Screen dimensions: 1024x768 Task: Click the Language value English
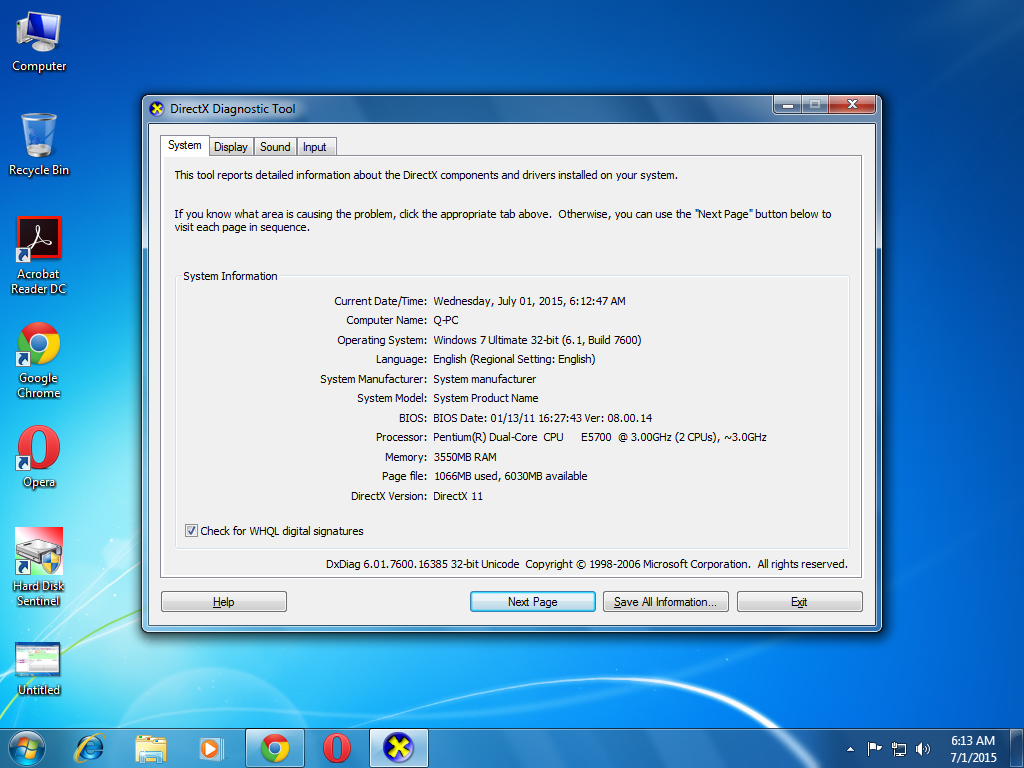click(x=514, y=359)
